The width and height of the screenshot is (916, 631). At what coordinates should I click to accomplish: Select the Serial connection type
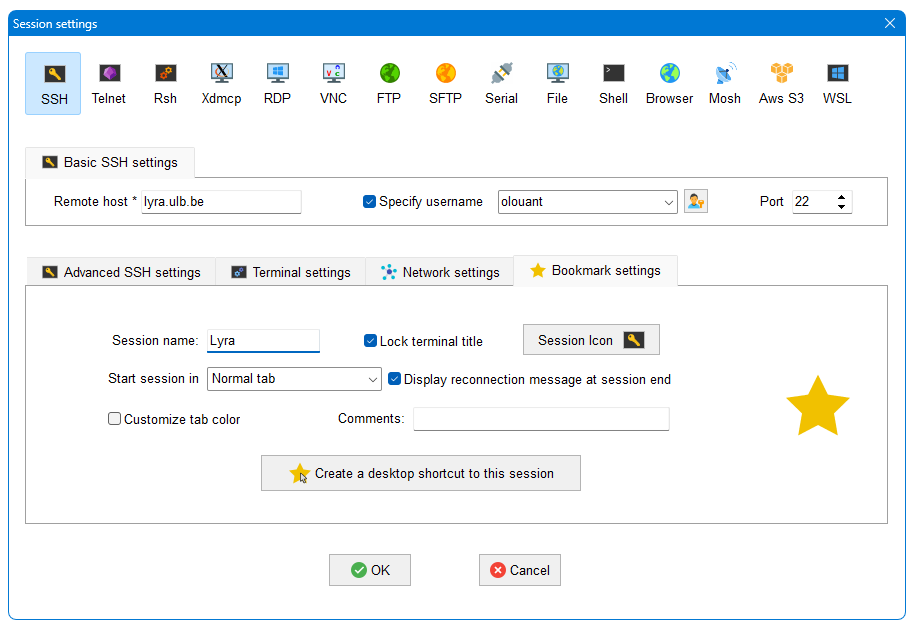click(x=501, y=83)
